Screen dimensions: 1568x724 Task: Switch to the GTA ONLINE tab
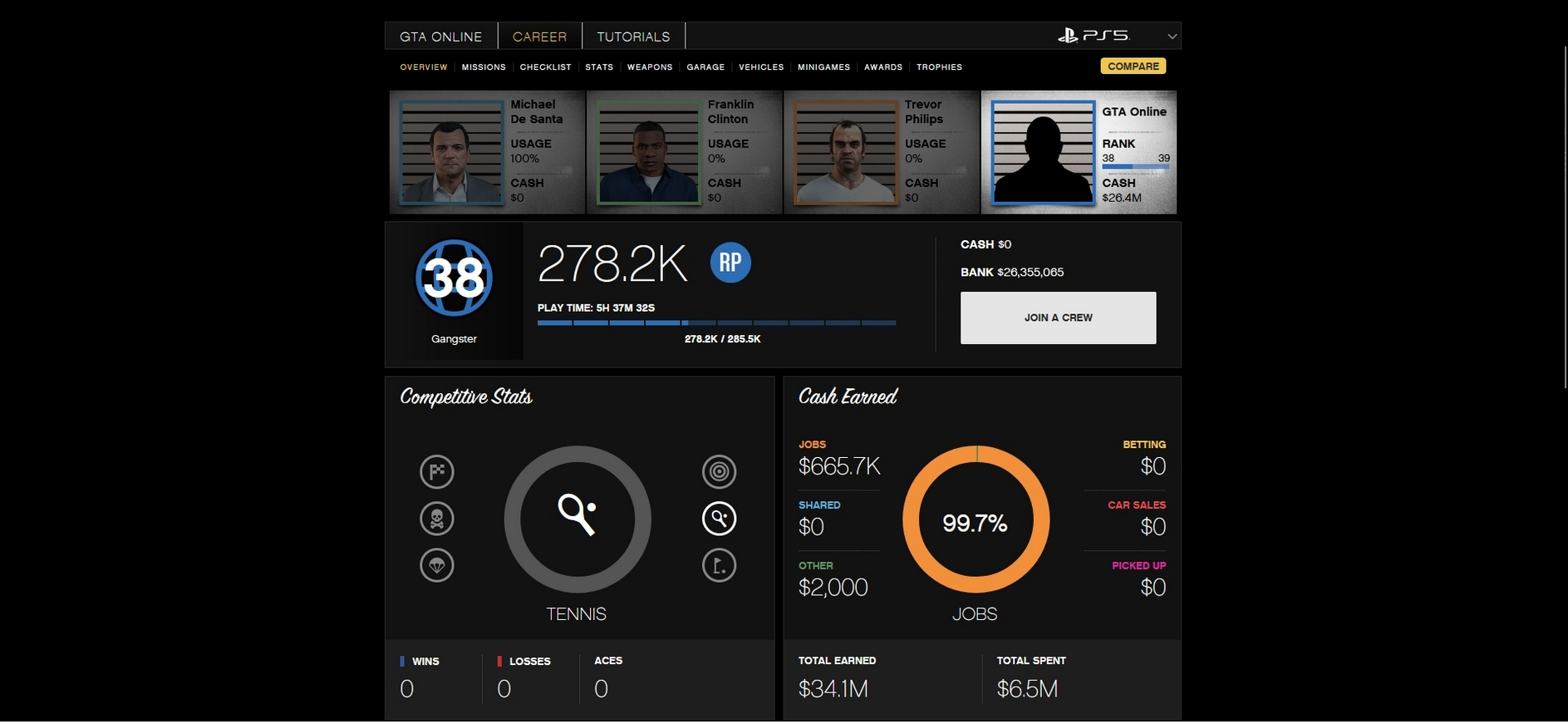tap(441, 37)
